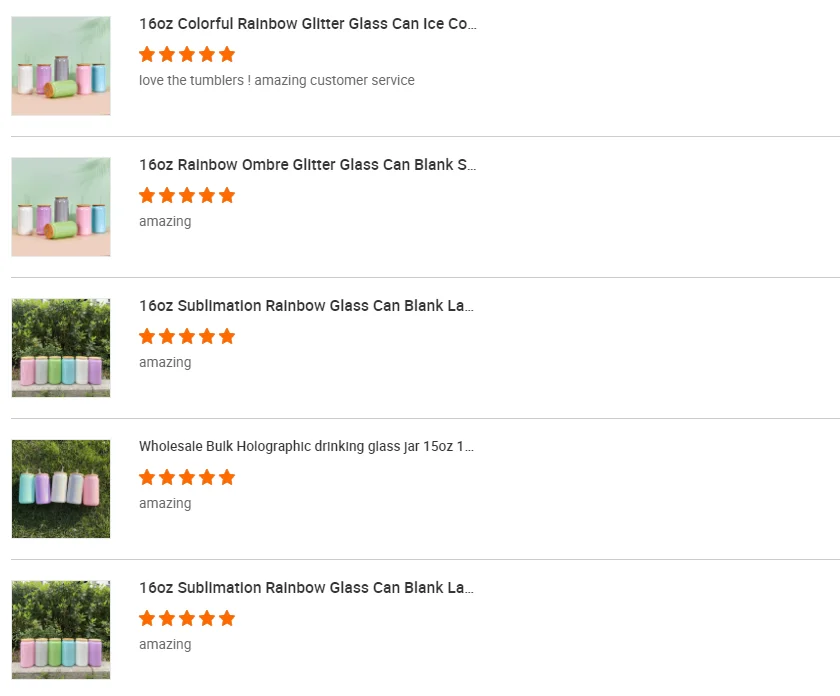Open the Rainbow Ombre Glitter Glass Can thumbnail
This screenshot has width=840, height=696.
point(61,207)
